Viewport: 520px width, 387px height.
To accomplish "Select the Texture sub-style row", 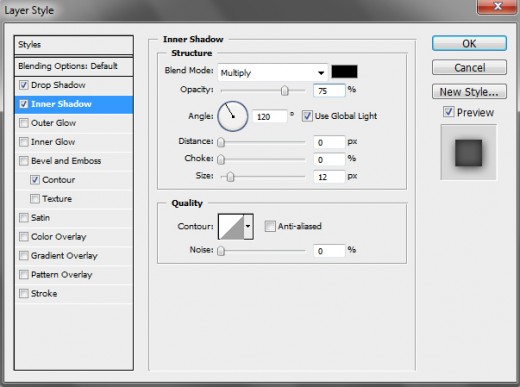I will [74, 199].
